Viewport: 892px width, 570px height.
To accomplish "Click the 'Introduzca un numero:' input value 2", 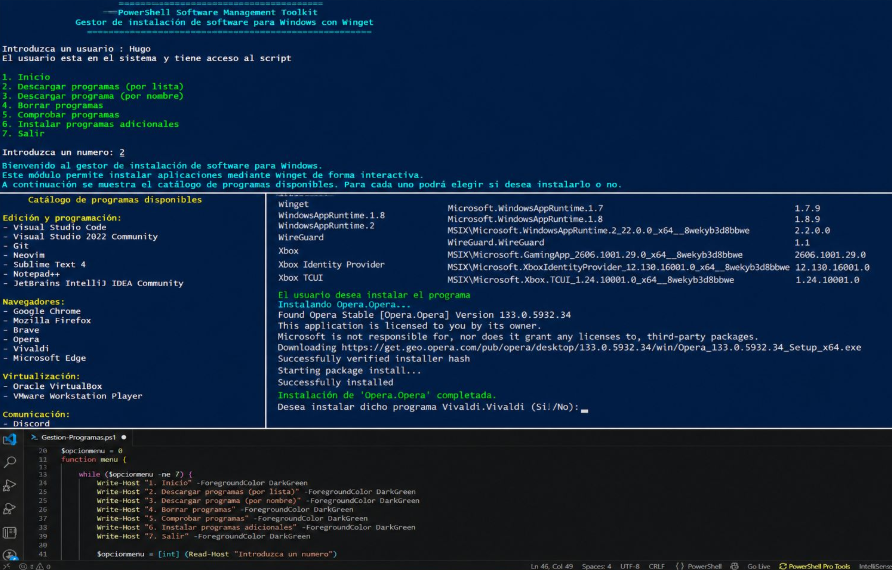I will tap(122, 152).
